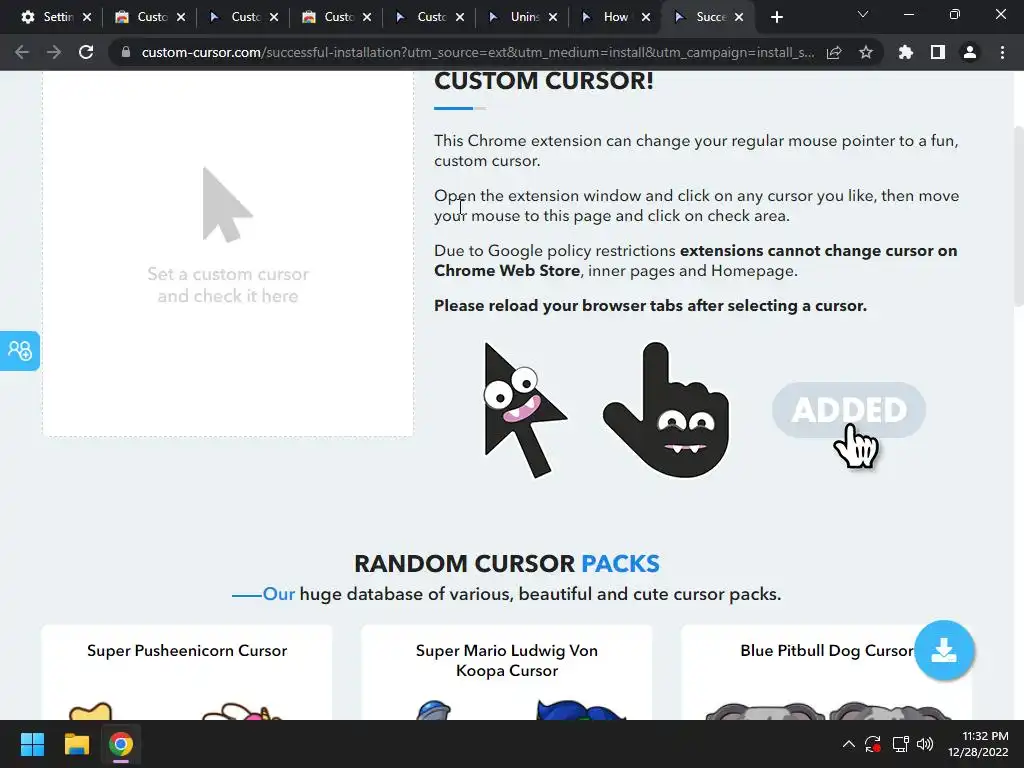Close the How tab
1024x768 pixels.
pos(646,17)
